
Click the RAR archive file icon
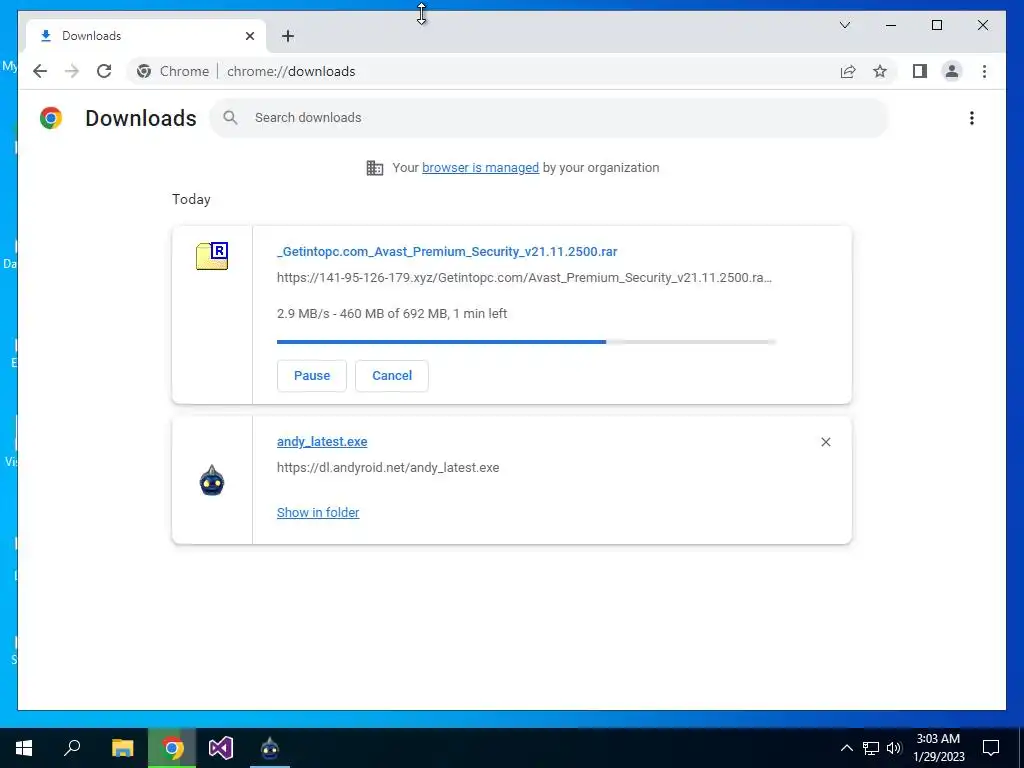click(x=212, y=255)
